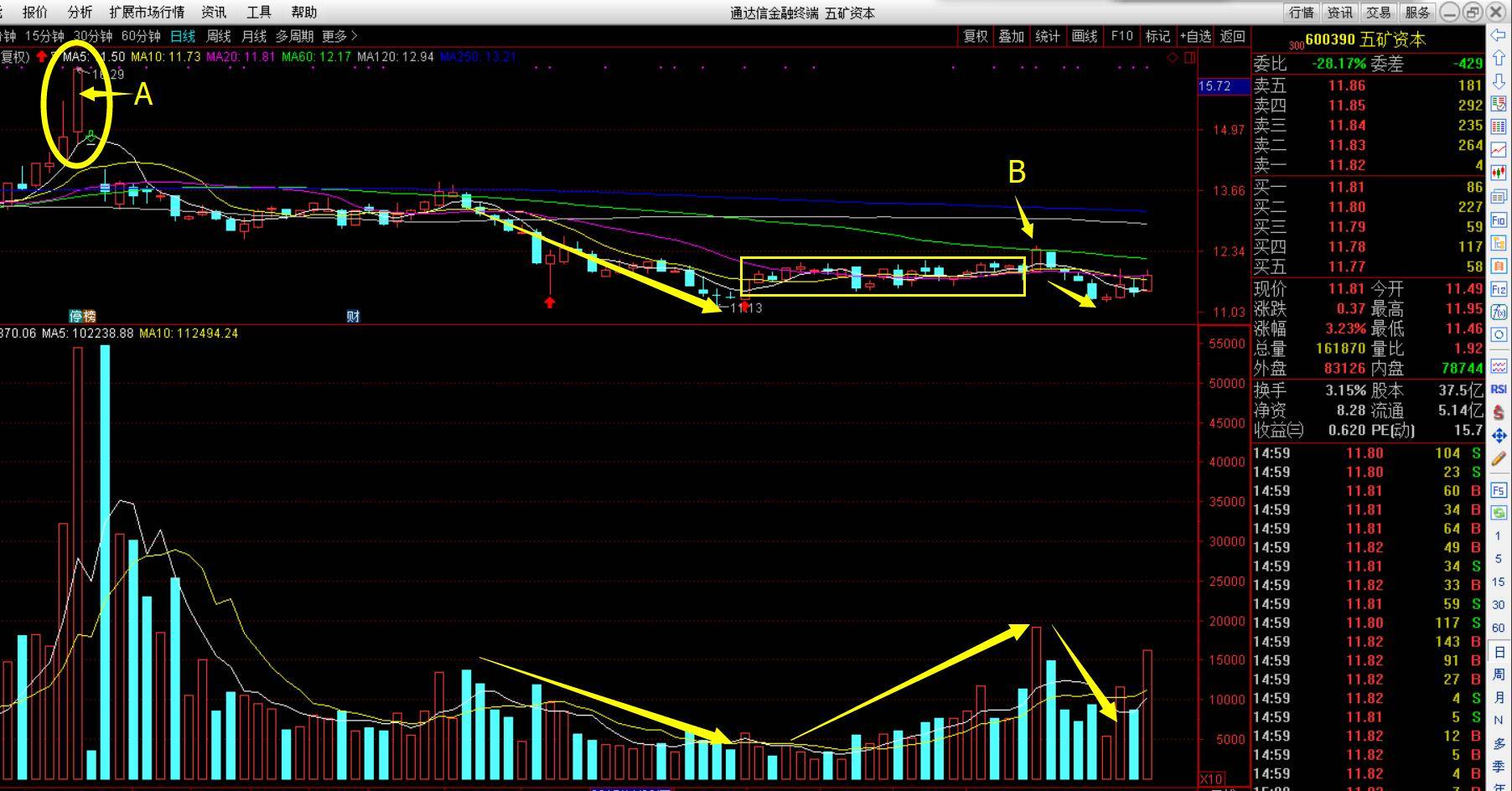The width and height of the screenshot is (1512, 791).
Task: Click the 返回 return button
Action: [1232, 36]
